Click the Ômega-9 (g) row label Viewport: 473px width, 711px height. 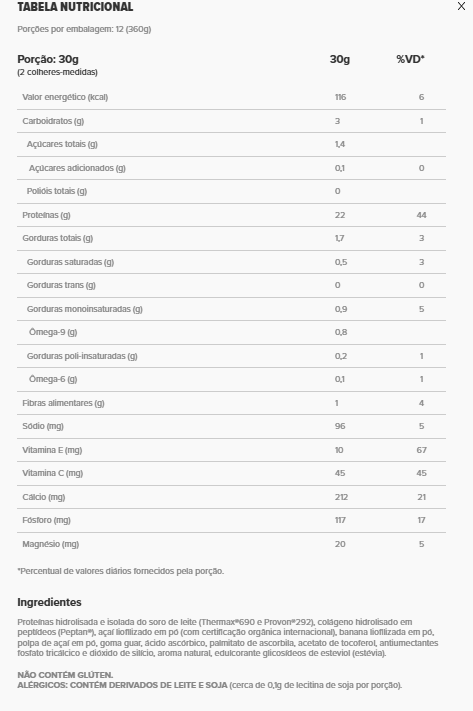click(x=53, y=332)
